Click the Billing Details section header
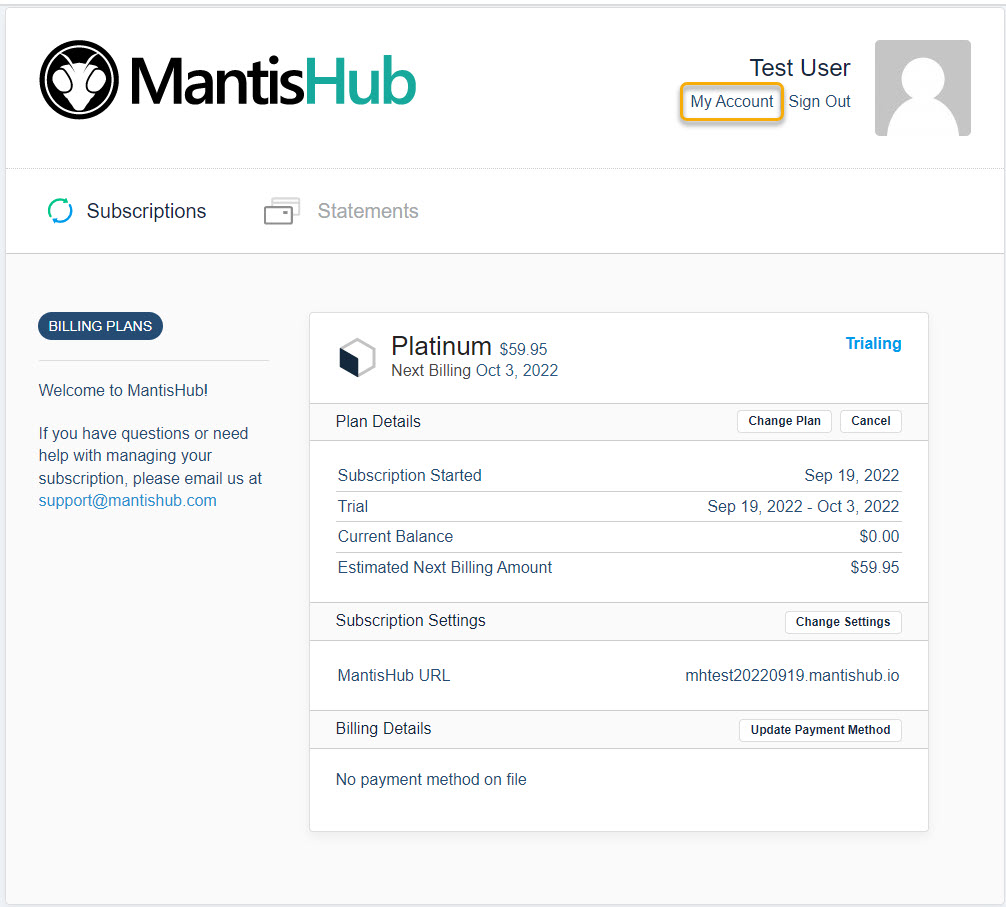 point(383,729)
